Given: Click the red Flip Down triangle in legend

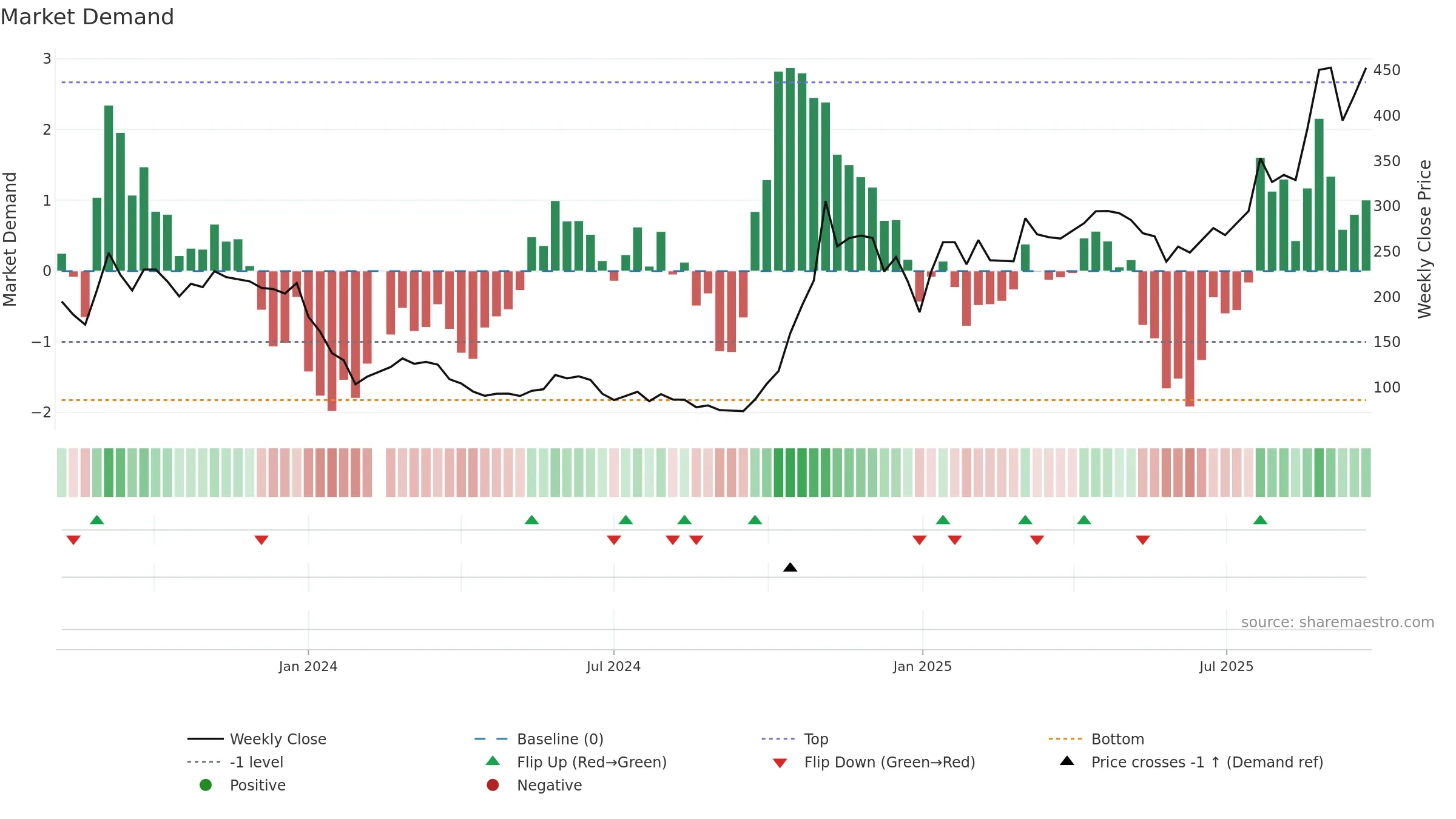Looking at the screenshot, I should (x=780, y=763).
